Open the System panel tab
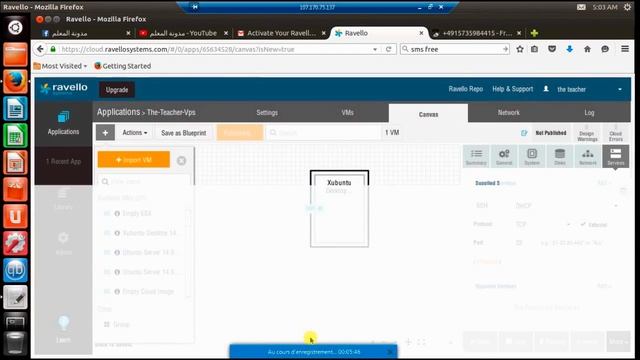Viewport: 640px width, 360px height. 532,156
